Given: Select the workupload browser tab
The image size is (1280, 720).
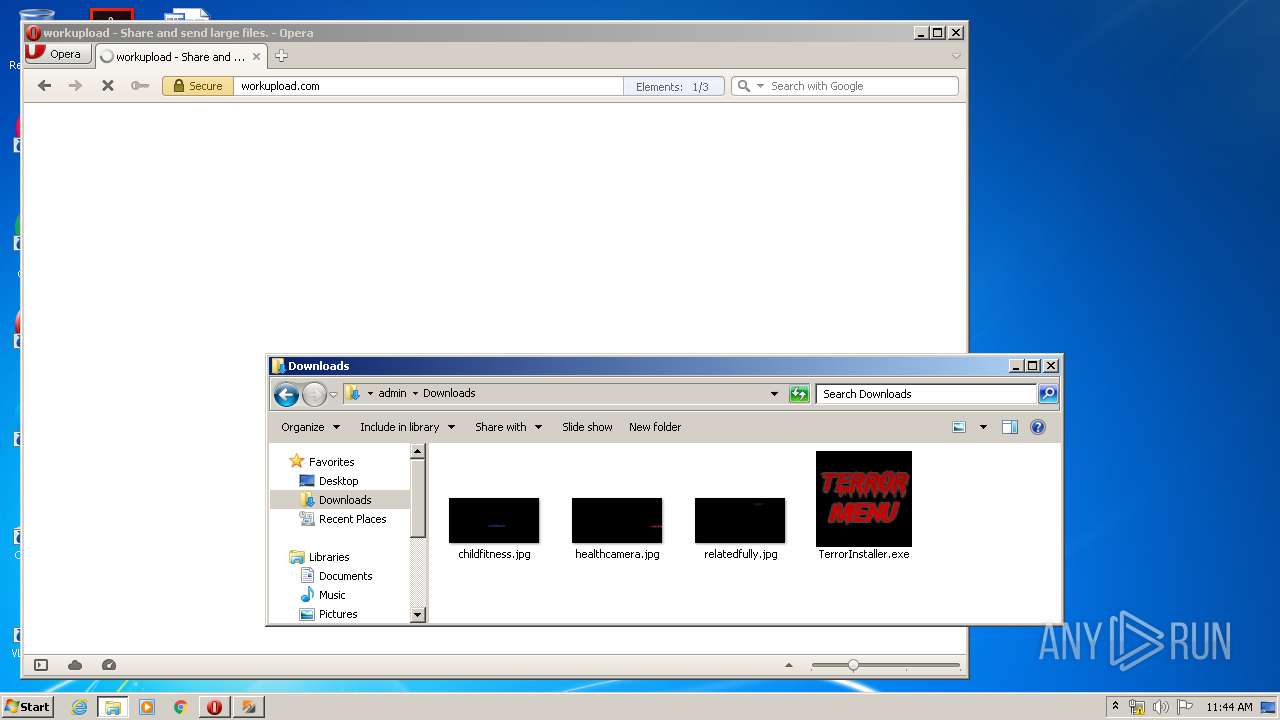Looking at the screenshot, I should click(x=180, y=57).
